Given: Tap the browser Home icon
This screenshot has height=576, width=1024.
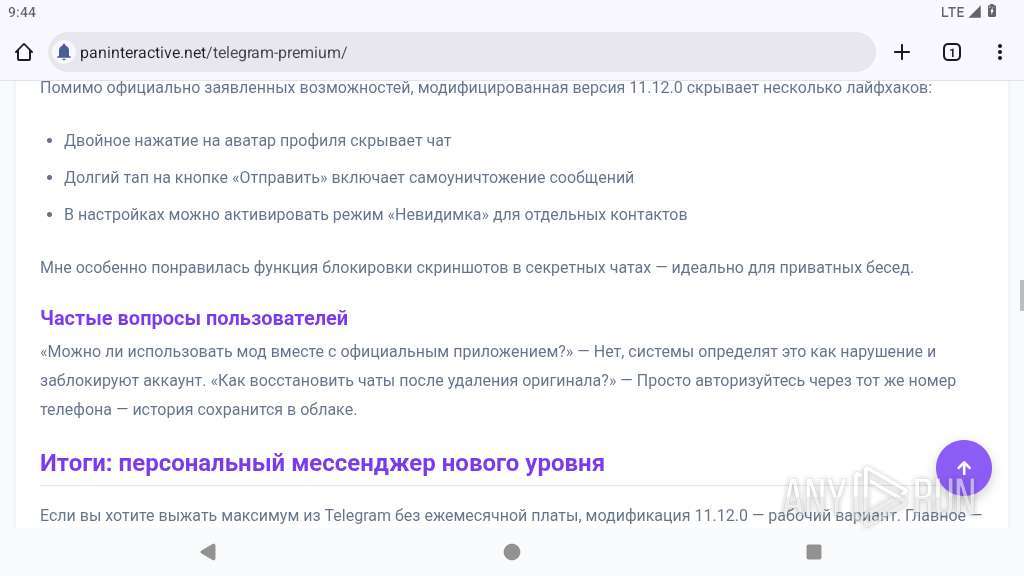Looking at the screenshot, I should coord(24,52).
